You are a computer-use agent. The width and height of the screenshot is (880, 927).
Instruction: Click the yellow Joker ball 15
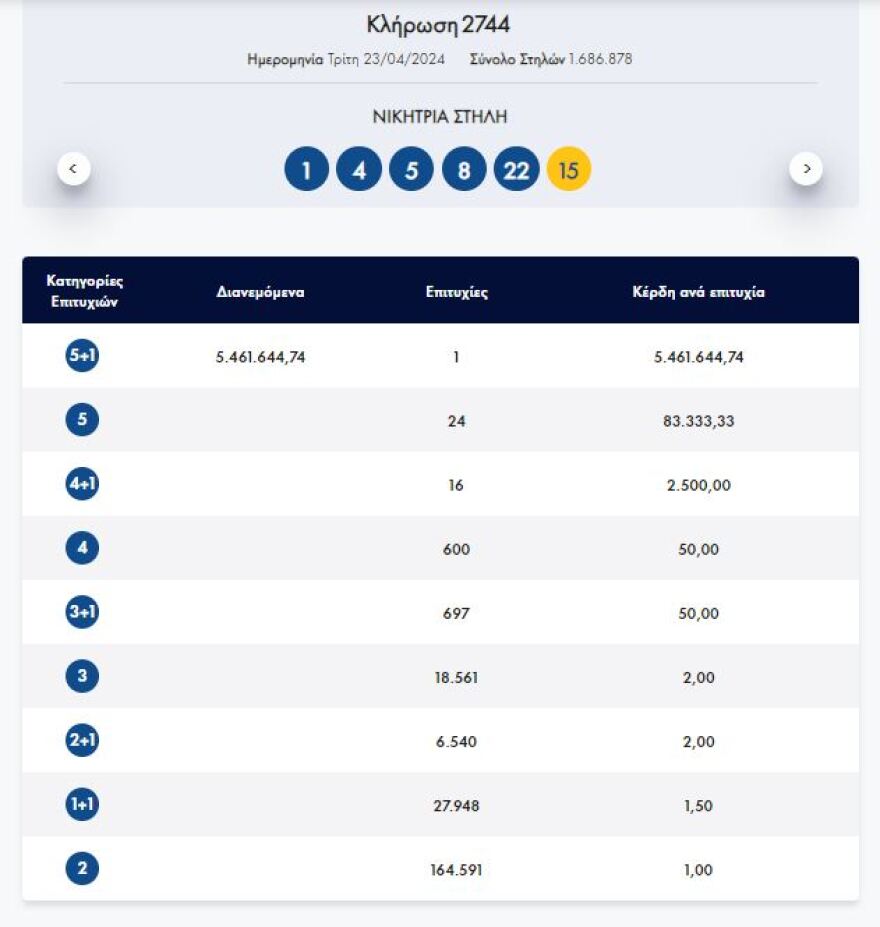[x=569, y=170]
